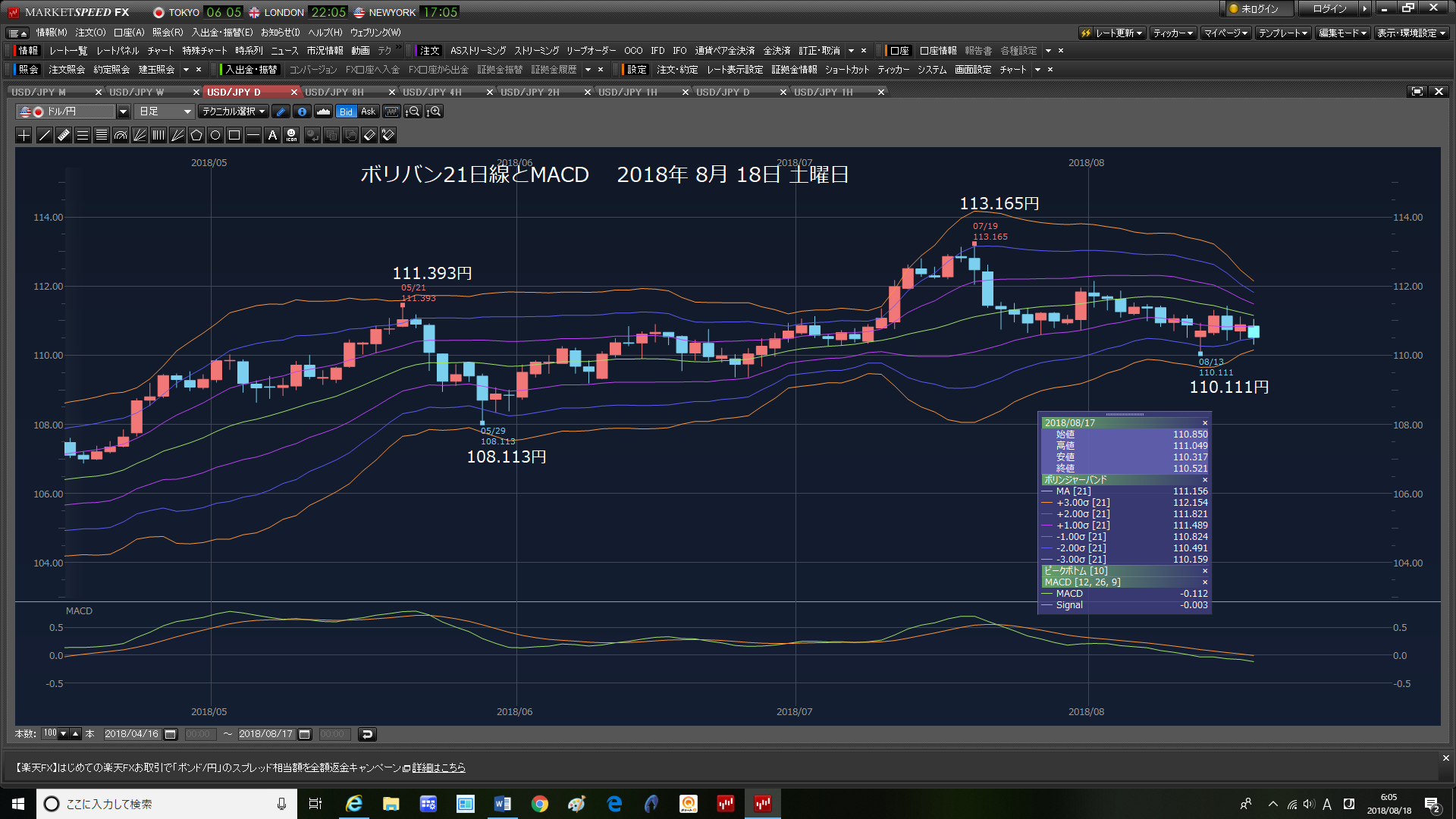Click the 建玉照会 toolbar button
1456x819 pixels.
pyautogui.click(x=156, y=70)
